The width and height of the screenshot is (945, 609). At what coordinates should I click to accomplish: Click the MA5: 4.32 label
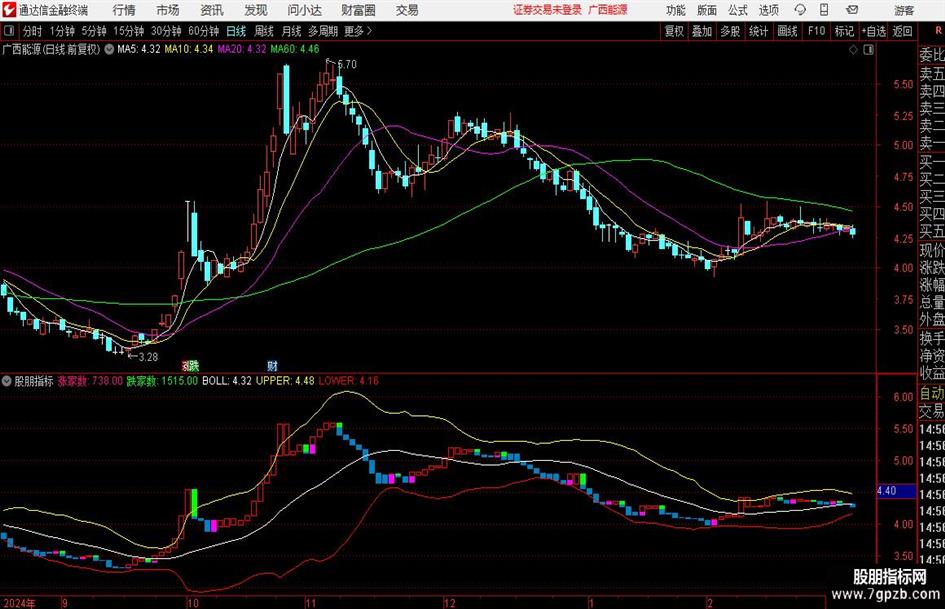tap(139, 49)
